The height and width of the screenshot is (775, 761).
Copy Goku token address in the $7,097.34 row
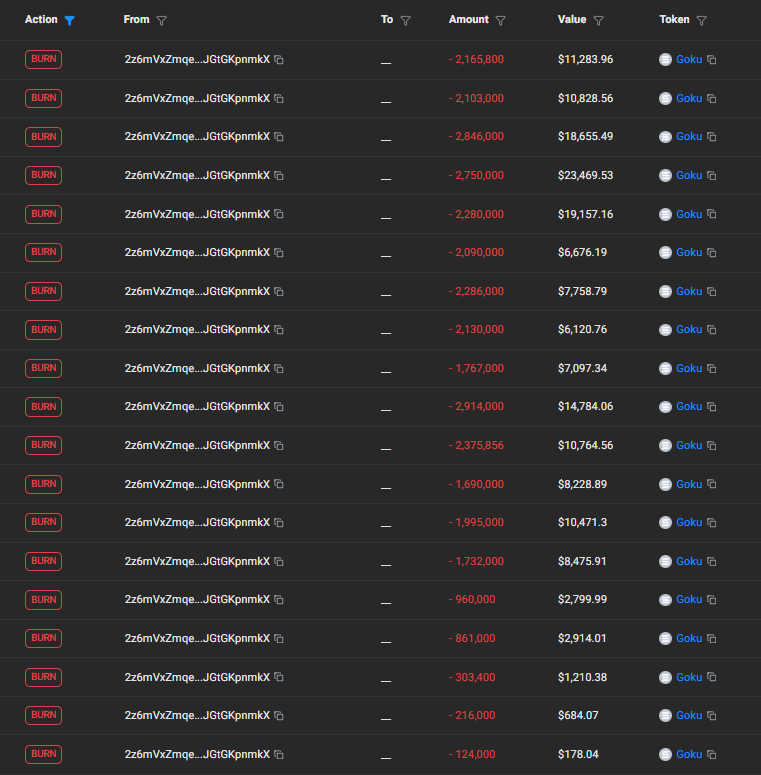tap(712, 369)
